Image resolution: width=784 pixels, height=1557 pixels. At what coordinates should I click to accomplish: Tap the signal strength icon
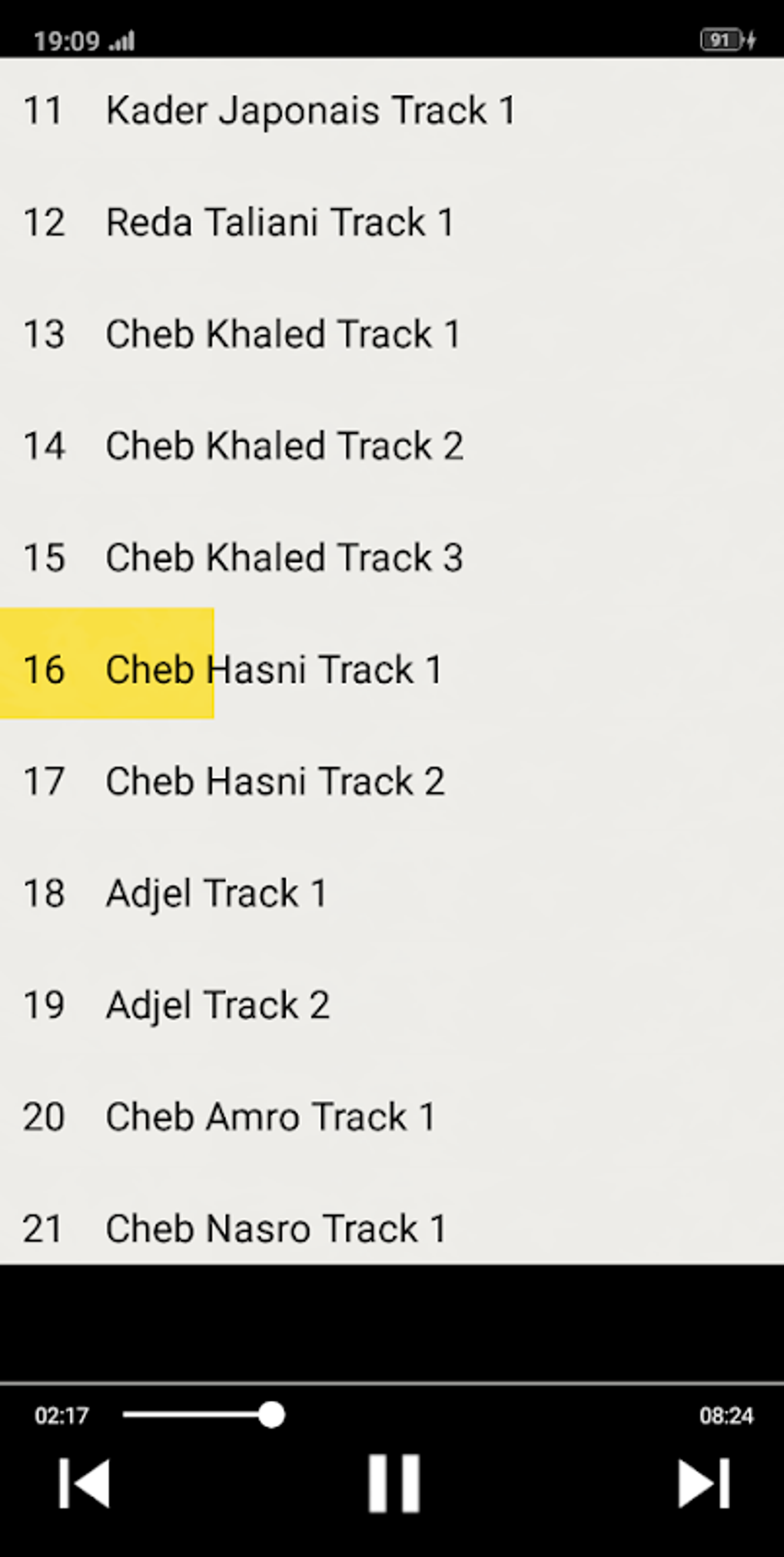(123, 41)
